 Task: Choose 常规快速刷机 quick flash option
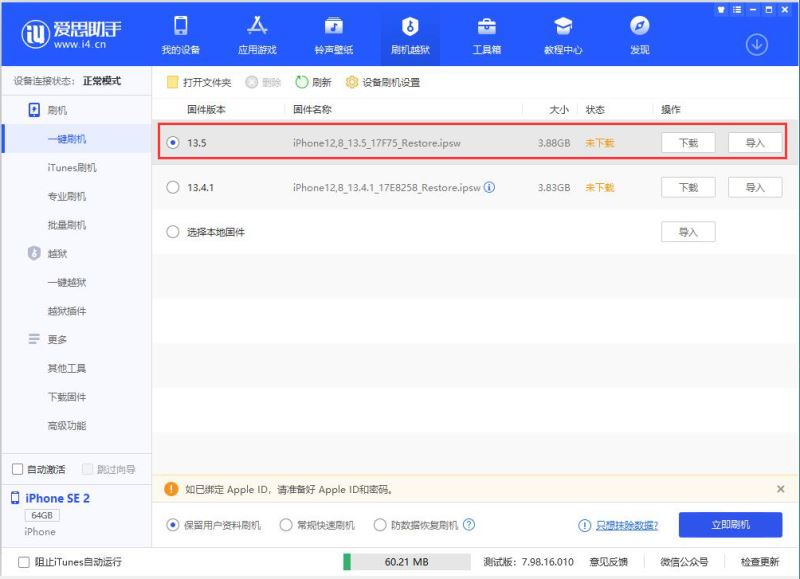click(286, 524)
